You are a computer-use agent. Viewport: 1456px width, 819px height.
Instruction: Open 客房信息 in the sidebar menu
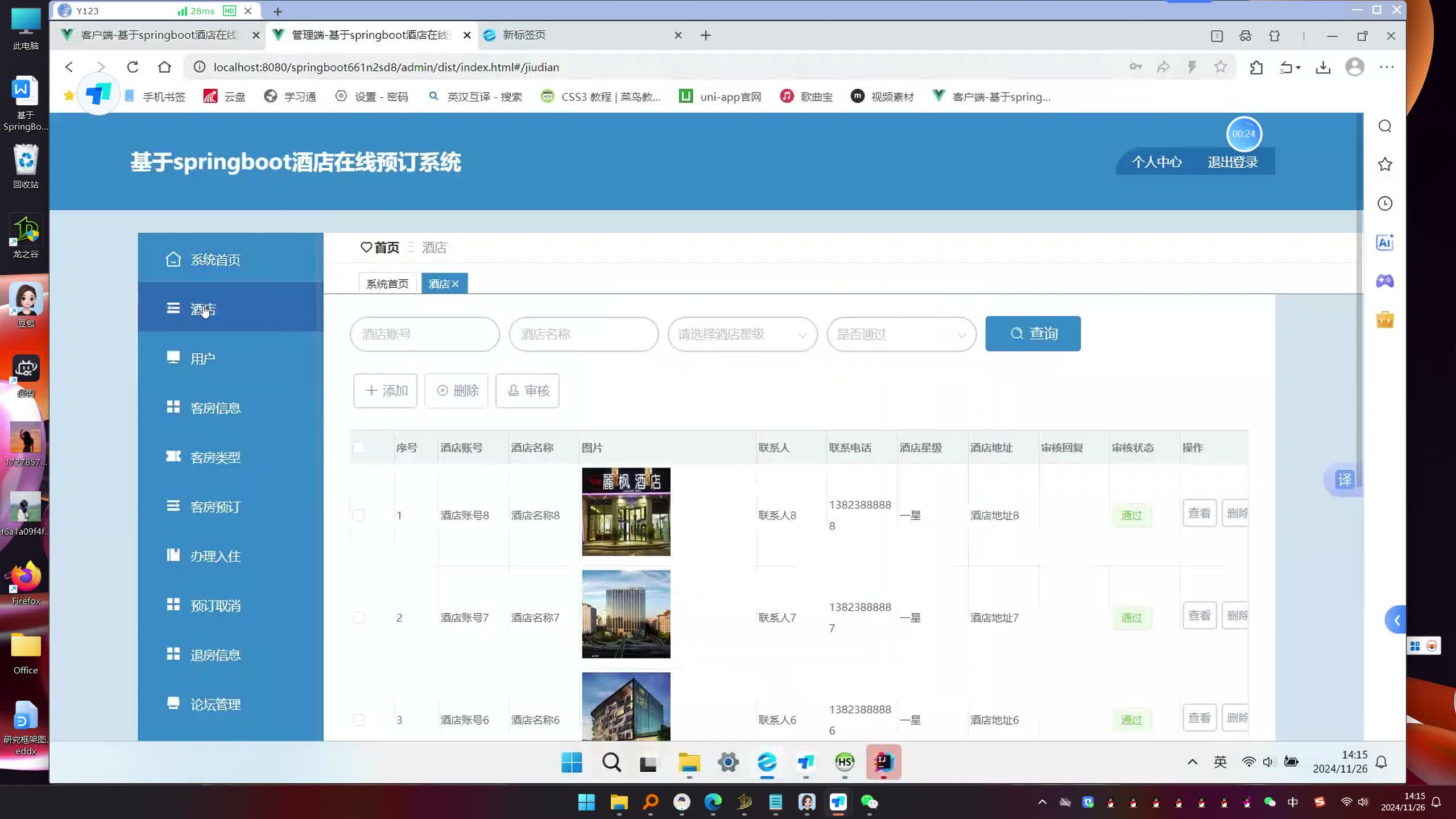point(215,408)
